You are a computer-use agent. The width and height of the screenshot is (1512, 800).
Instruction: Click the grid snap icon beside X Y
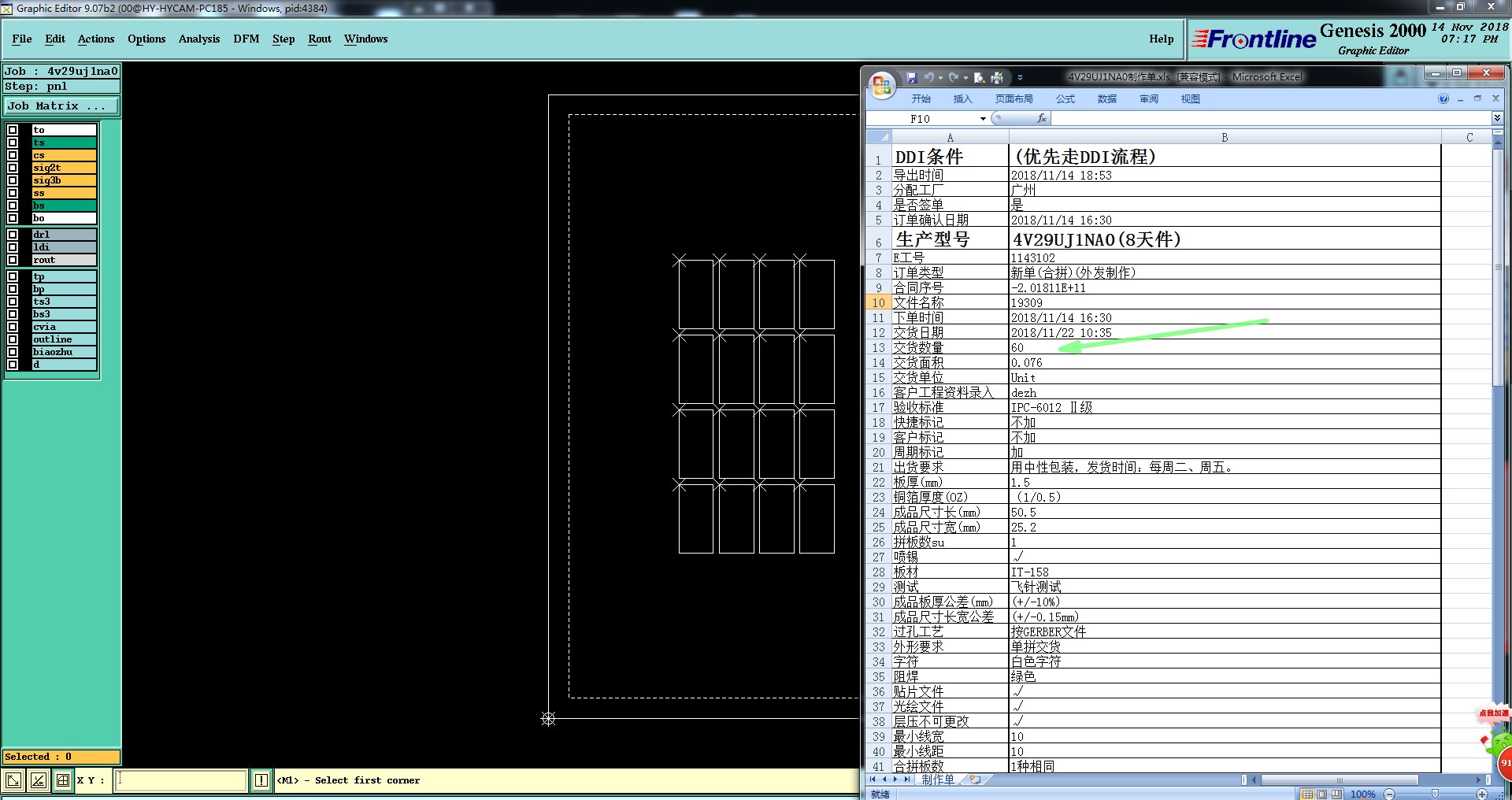[63, 780]
